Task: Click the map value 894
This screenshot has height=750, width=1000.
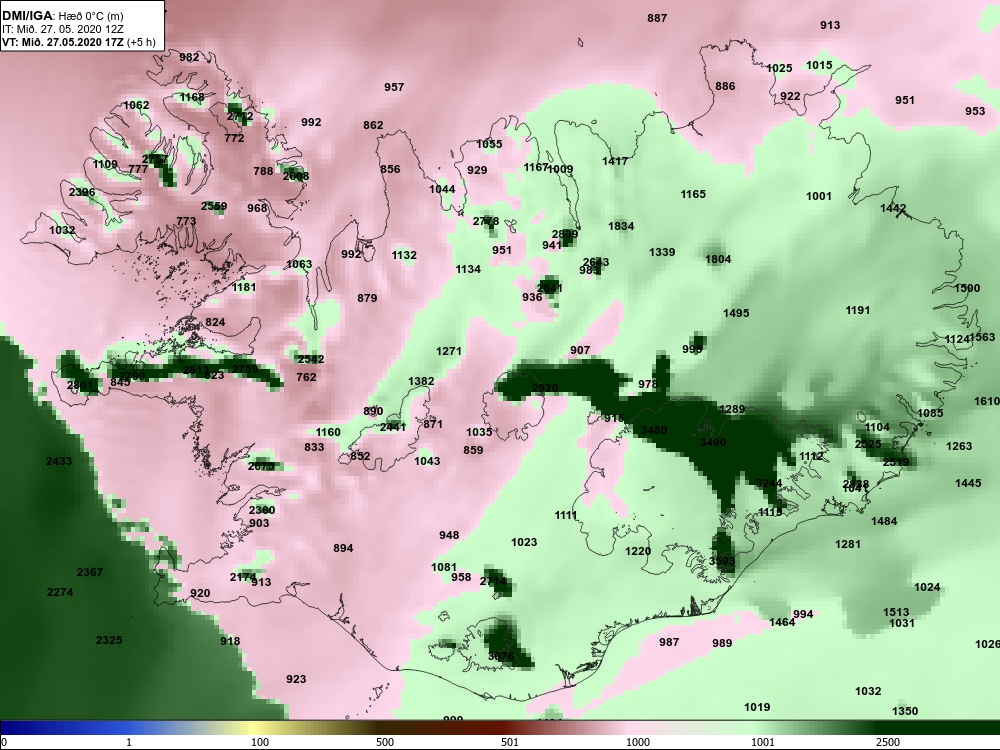Action: [x=343, y=548]
